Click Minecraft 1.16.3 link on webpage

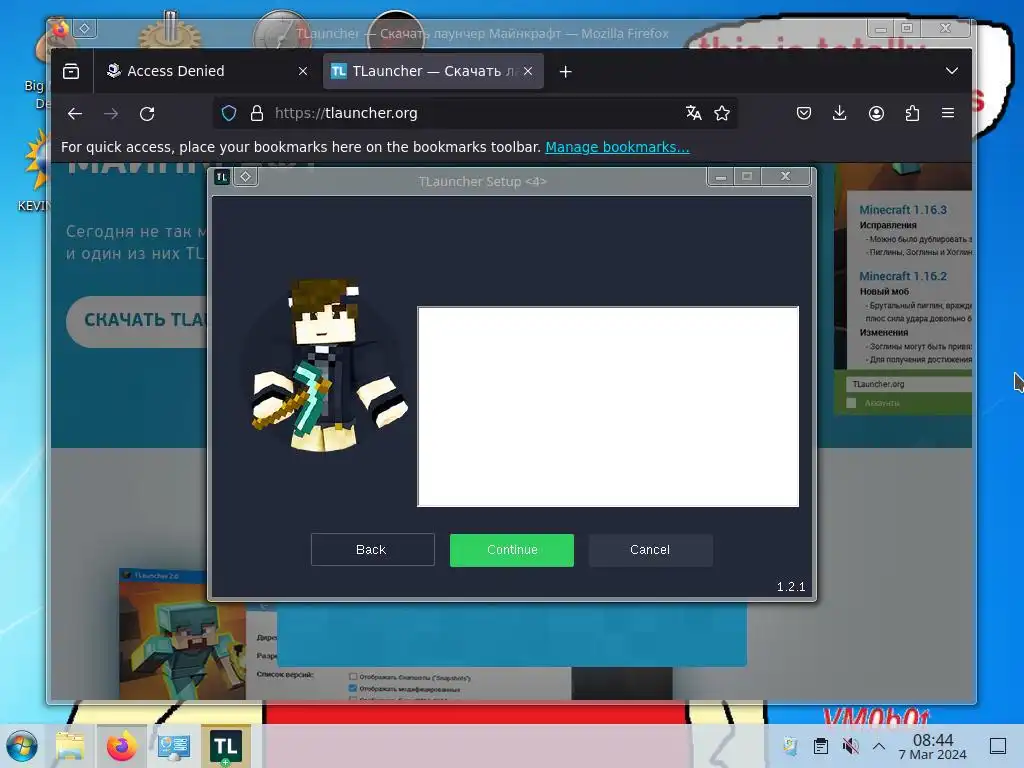tap(903, 210)
